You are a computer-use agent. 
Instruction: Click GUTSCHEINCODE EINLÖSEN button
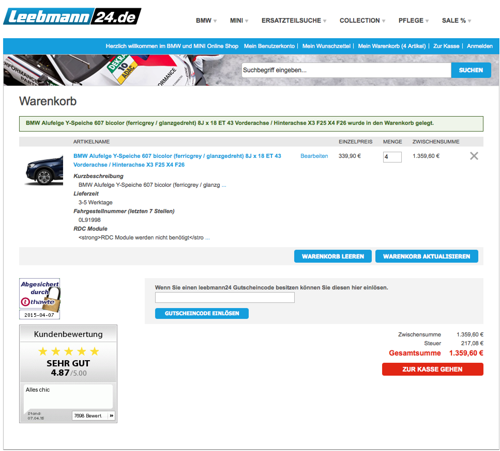tap(202, 313)
